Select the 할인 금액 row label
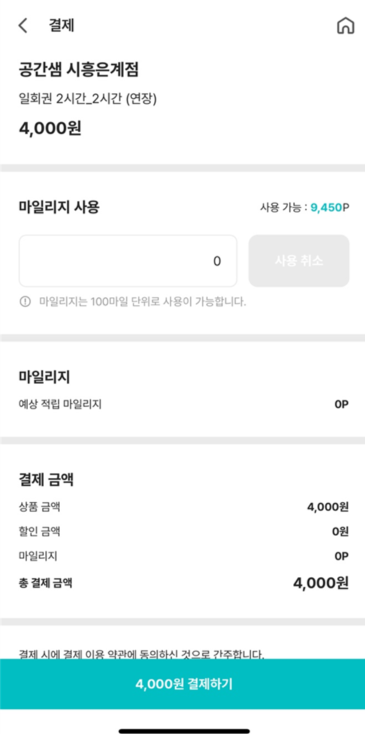The width and height of the screenshot is (365, 734). pos(39,532)
